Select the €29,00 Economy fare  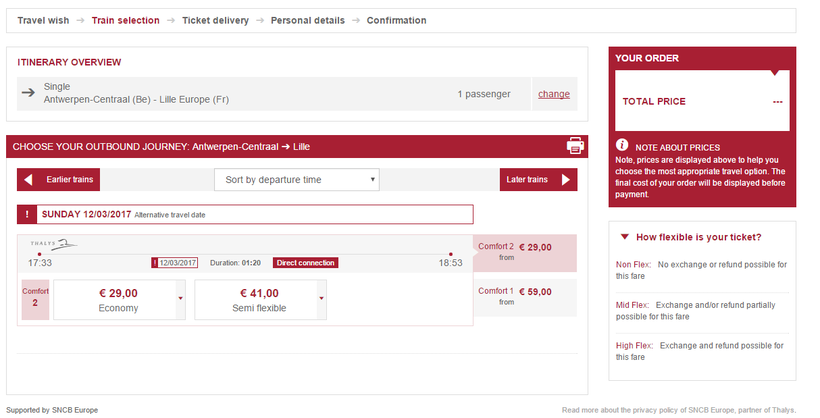118,300
